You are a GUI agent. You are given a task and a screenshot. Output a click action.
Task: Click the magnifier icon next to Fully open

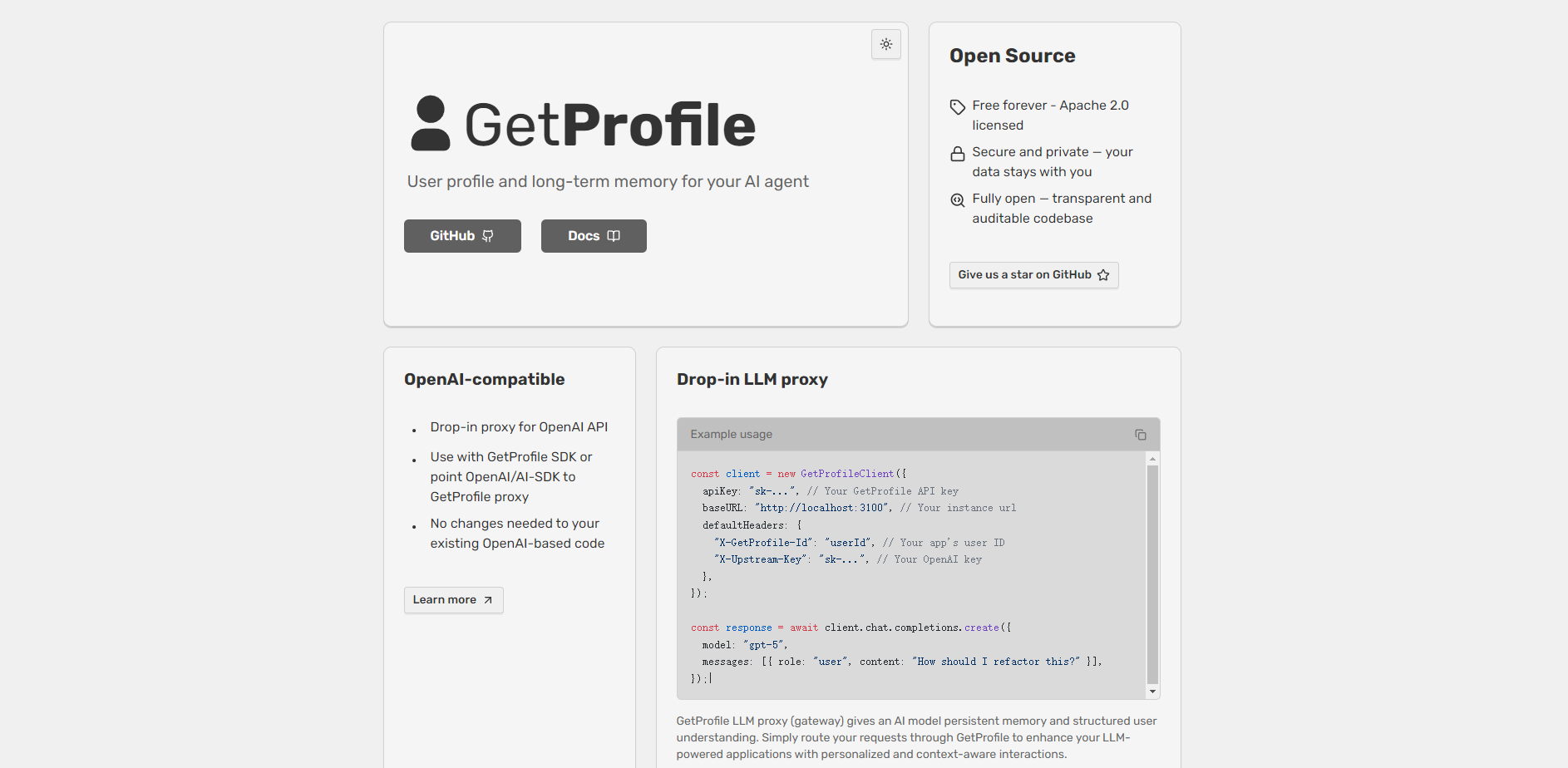[957, 199]
